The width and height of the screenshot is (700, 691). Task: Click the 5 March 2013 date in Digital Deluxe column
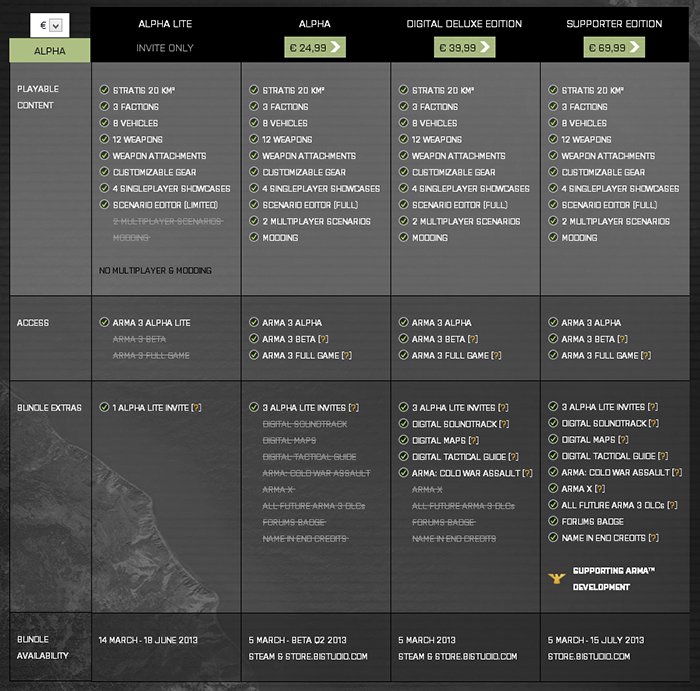427,640
